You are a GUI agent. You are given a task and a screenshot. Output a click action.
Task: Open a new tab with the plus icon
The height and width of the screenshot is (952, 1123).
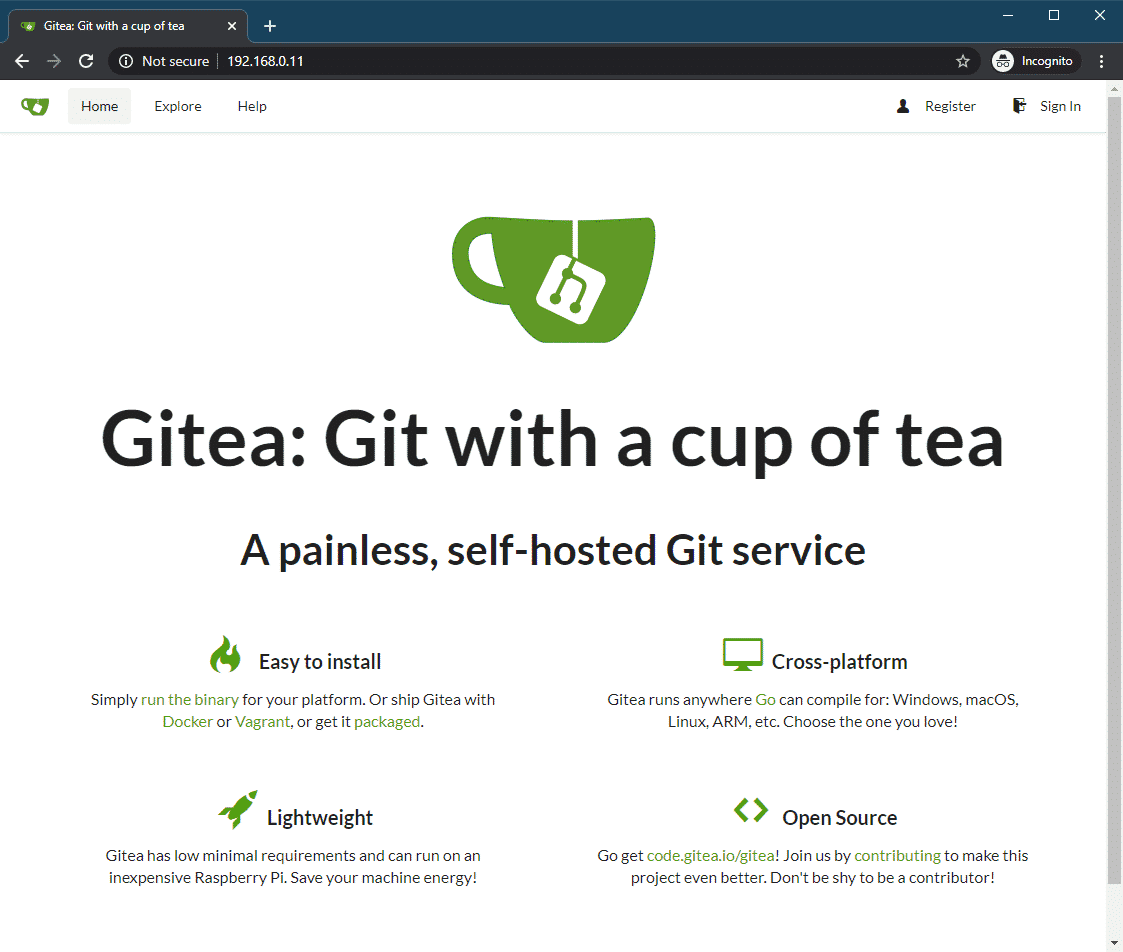point(269,26)
